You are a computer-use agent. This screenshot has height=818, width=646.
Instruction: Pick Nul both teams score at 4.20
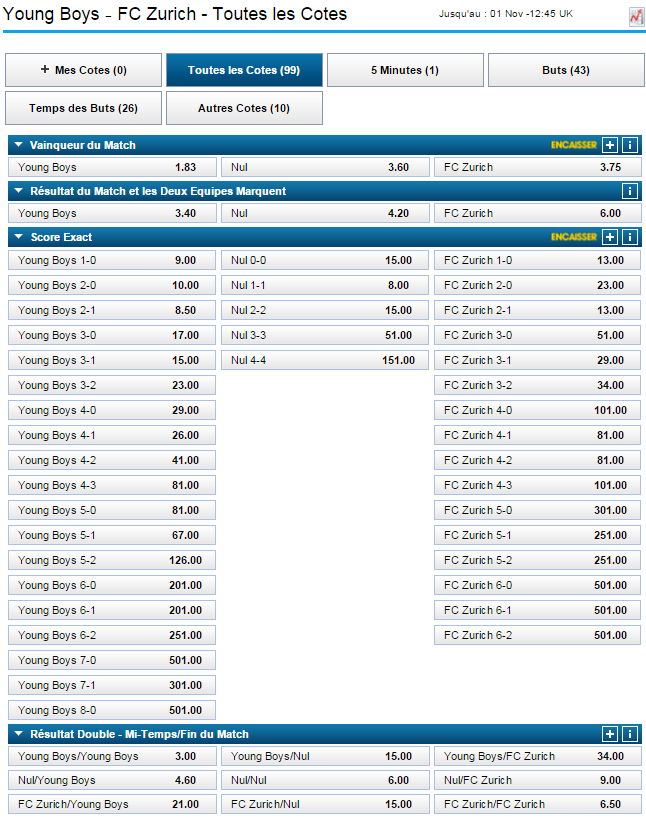[x=325, y=213]
